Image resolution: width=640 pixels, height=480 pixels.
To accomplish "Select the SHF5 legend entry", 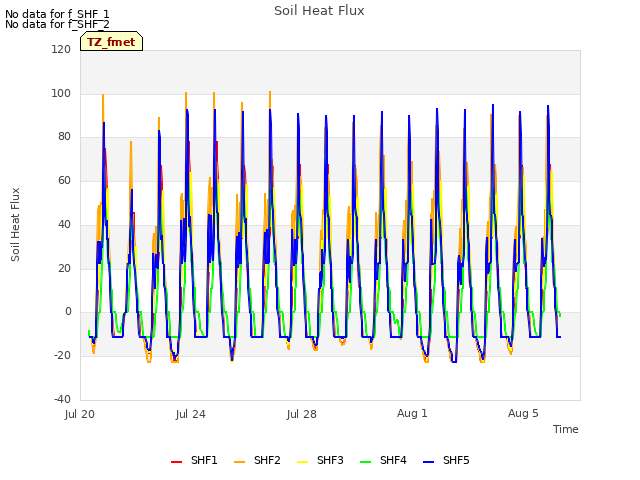I will (x=446, y=461).
